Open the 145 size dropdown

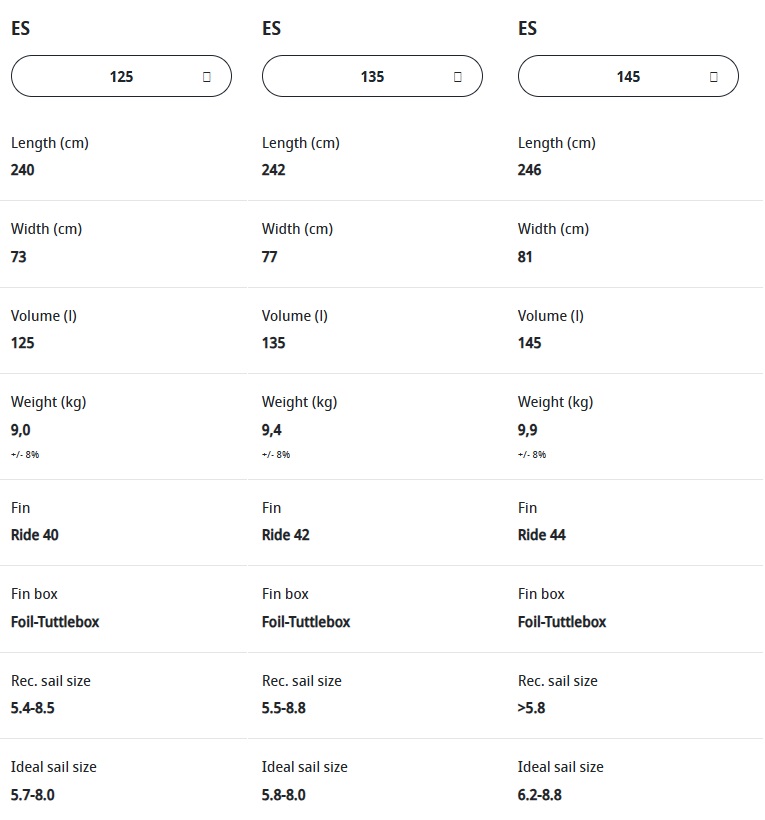(x=628, y=76)
